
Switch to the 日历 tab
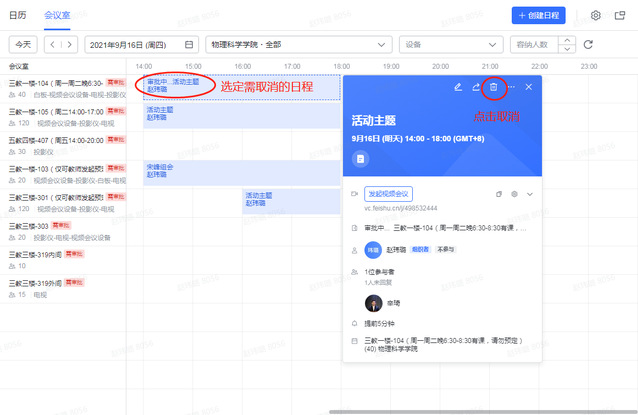pos(18,15)
